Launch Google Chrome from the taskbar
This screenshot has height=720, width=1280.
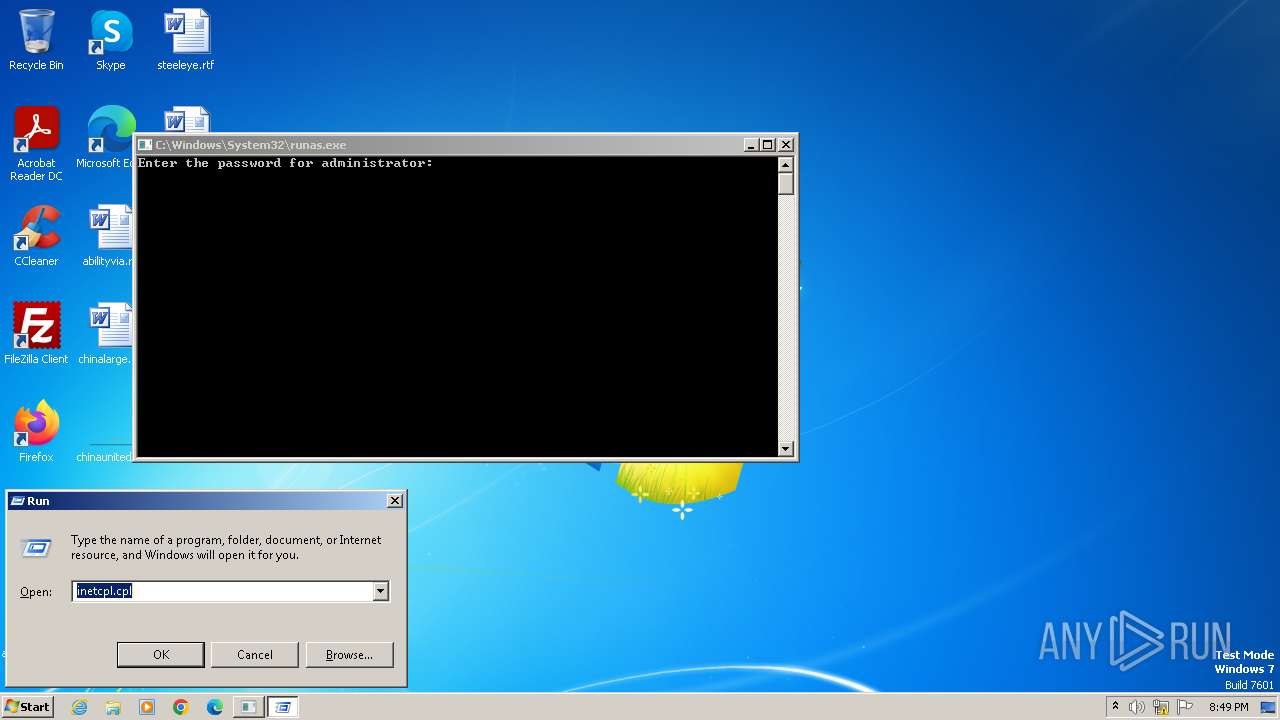[181, 707]
